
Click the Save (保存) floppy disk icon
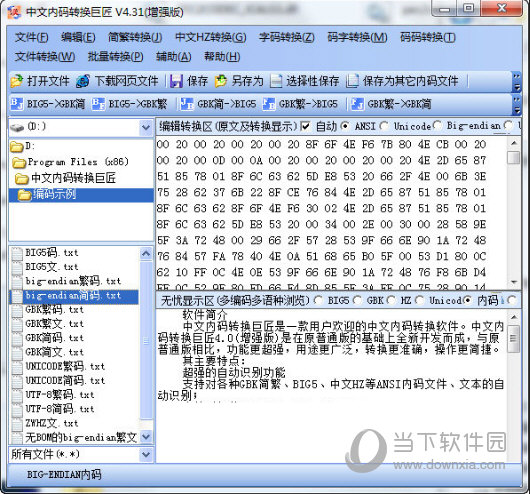coord(176,81)
